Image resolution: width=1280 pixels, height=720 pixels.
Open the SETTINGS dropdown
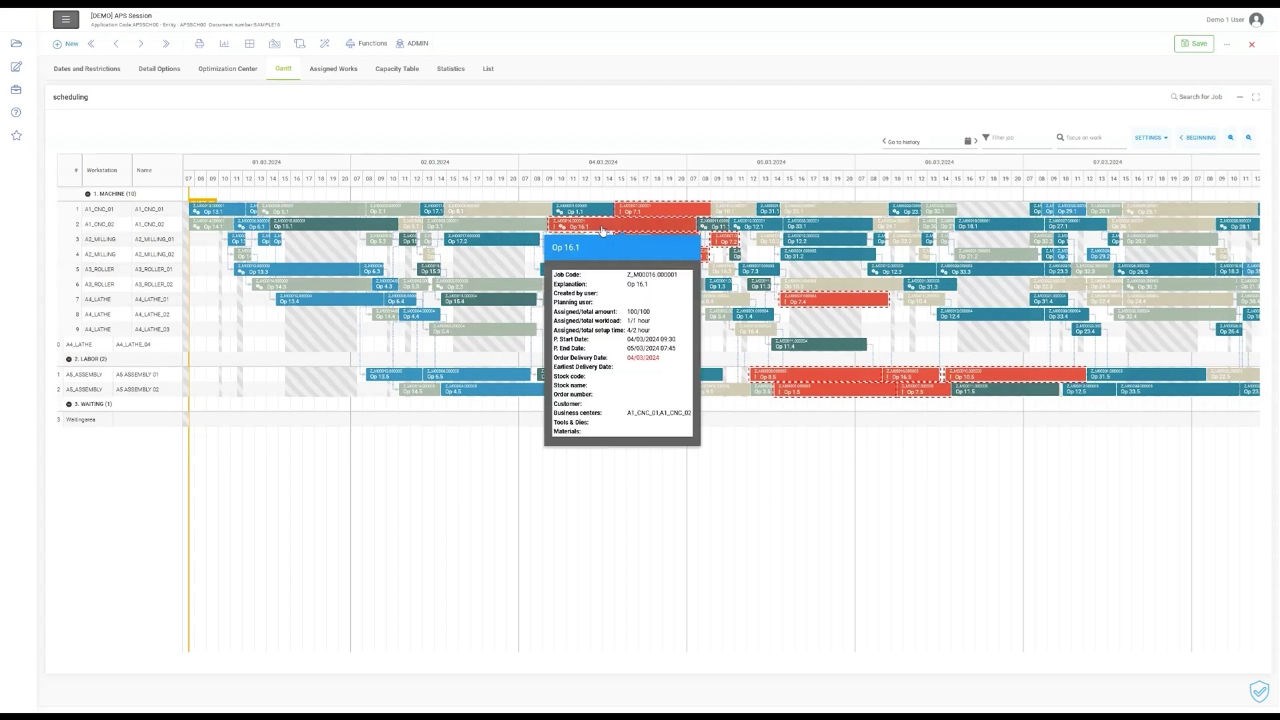1151,138
